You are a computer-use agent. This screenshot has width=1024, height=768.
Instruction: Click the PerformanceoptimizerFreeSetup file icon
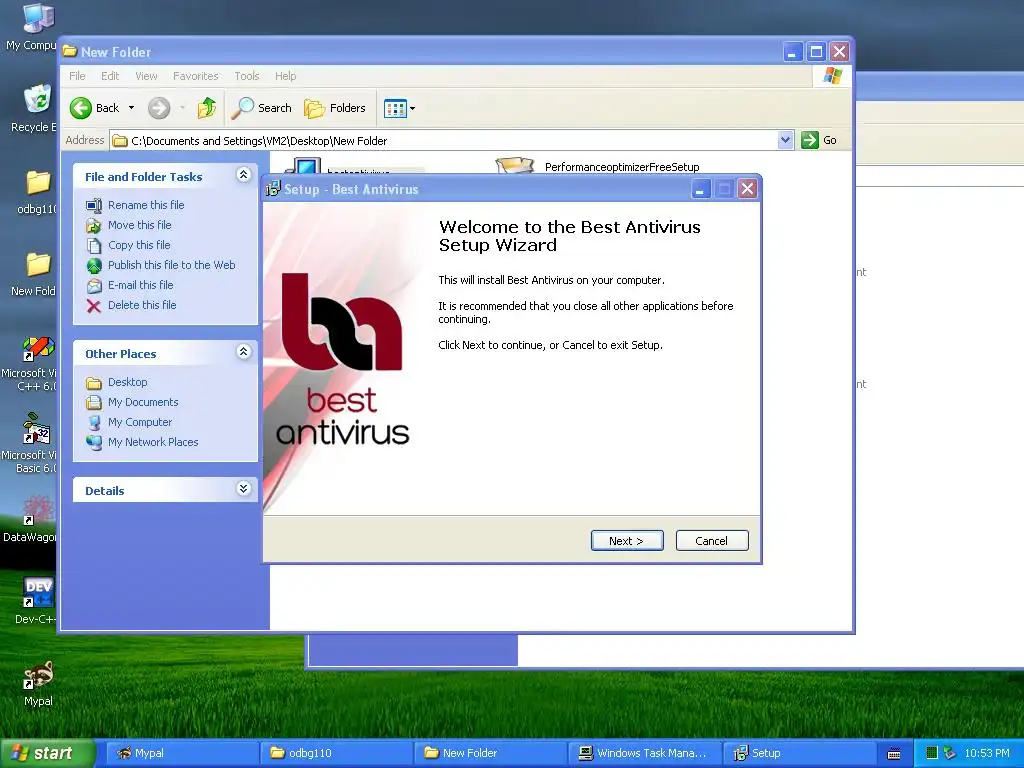[515, 165]
